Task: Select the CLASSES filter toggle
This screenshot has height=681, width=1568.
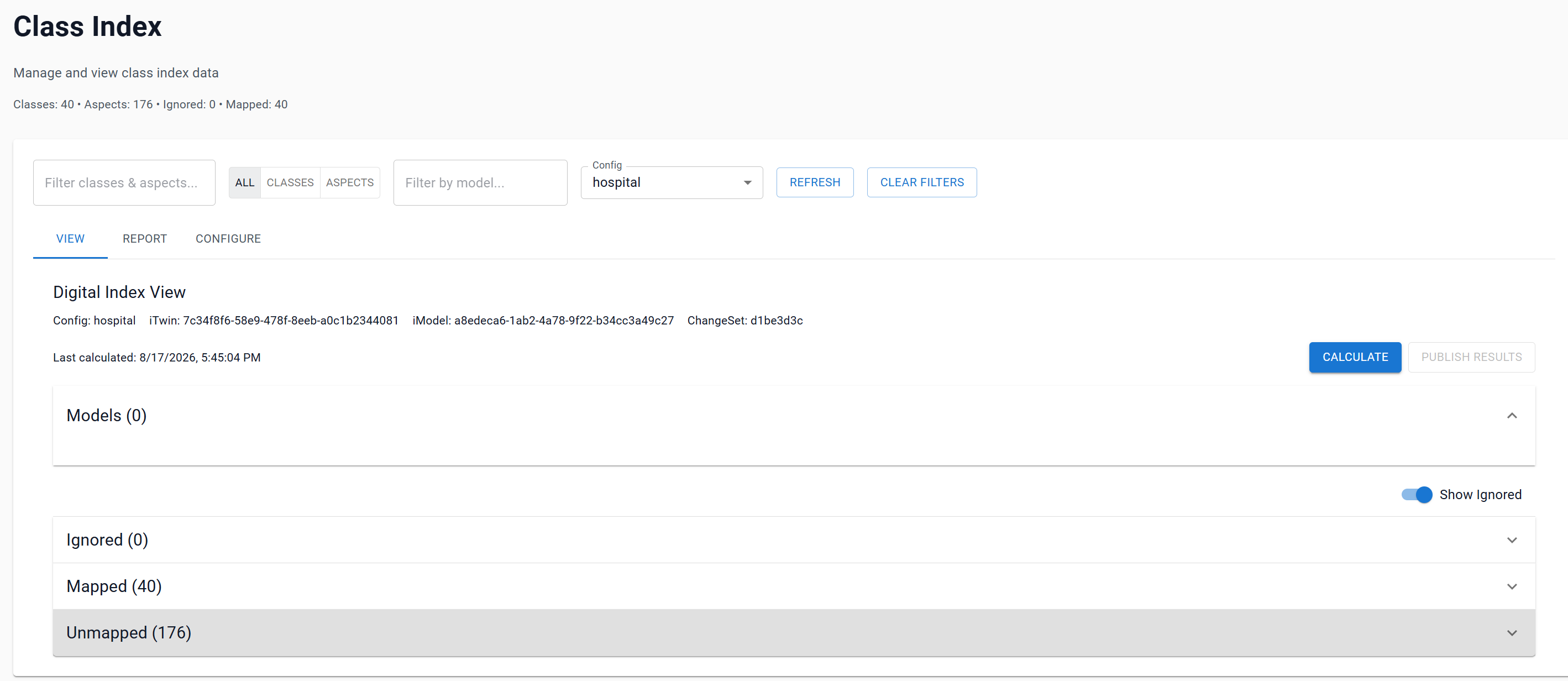Action: pyautogui.click(x=290, y=182)
